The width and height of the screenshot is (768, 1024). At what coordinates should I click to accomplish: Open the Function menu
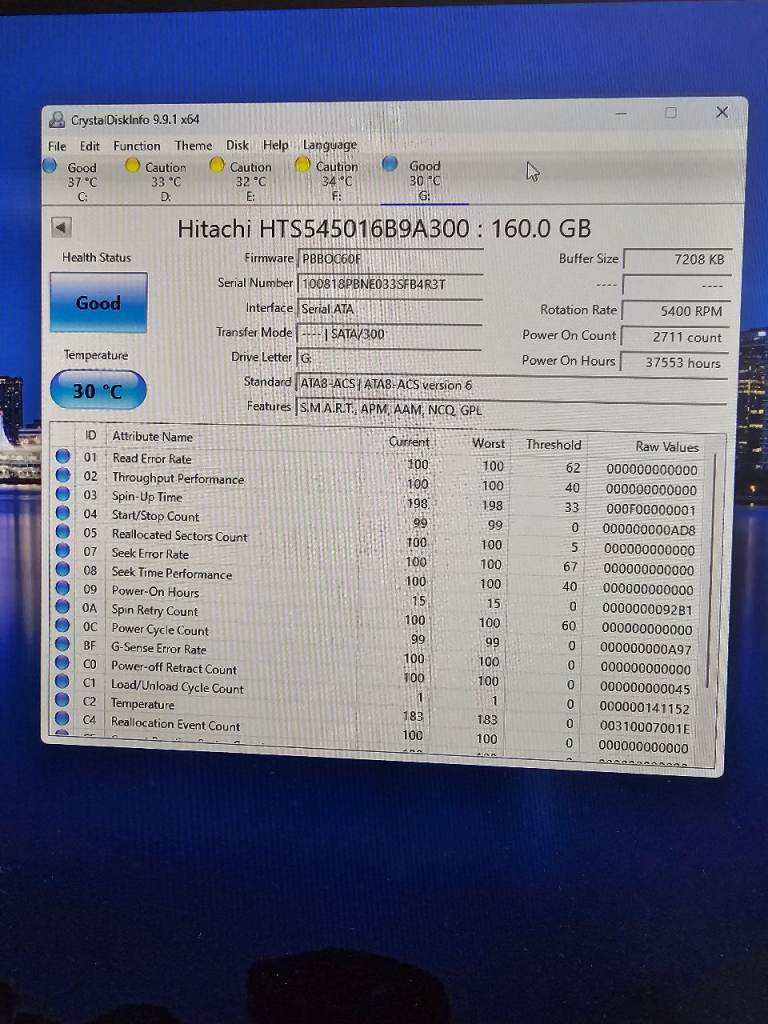tap(136, 146)
